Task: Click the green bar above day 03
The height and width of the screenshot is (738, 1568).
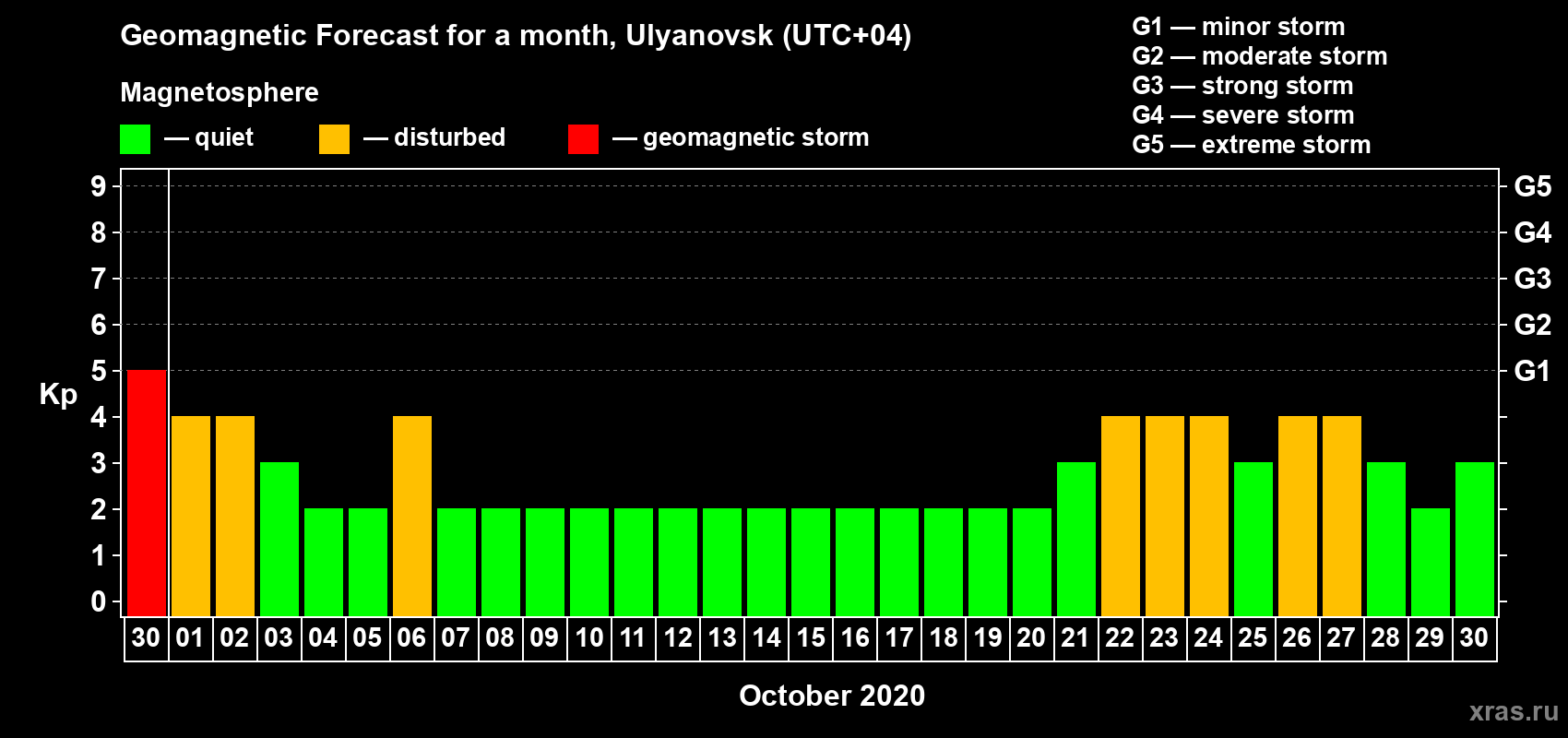Action: 279,539
